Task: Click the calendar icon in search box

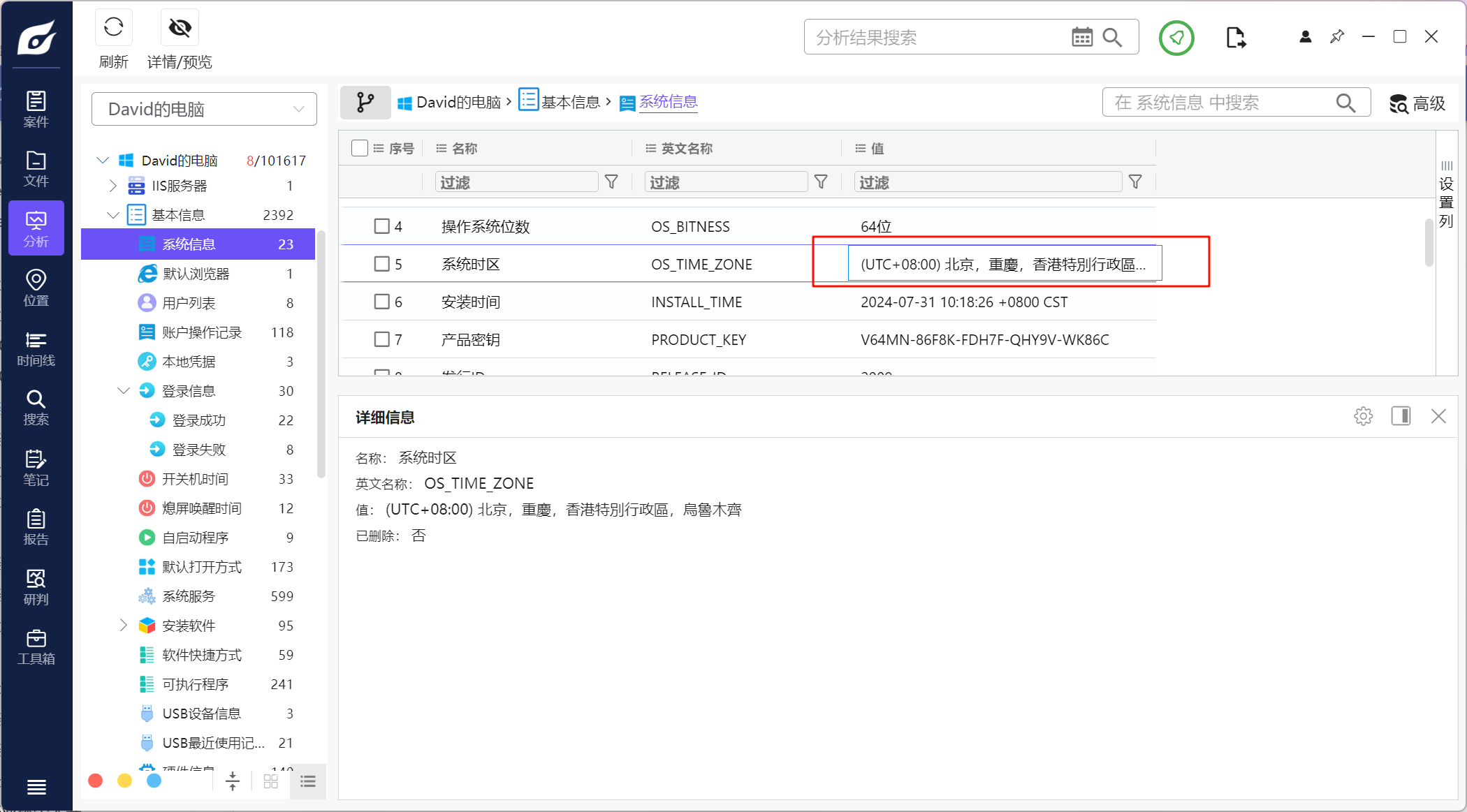Action: click(1081, 37)
